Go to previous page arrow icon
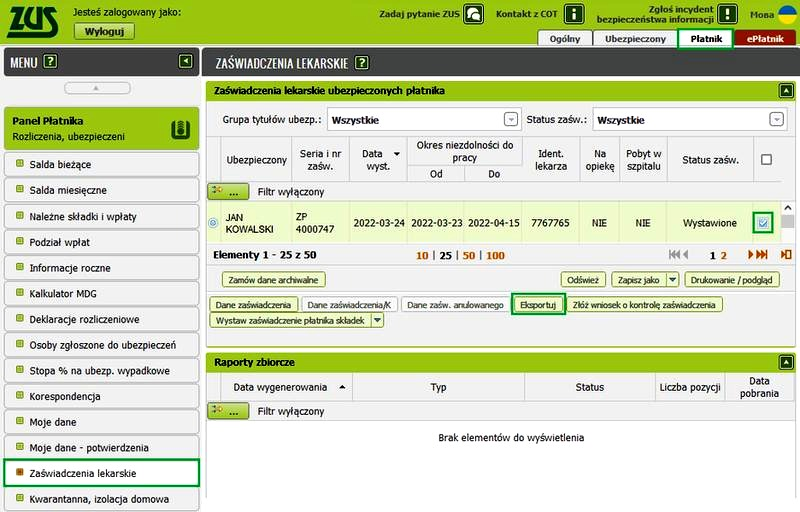800x512 pixels. coord(686,254)
